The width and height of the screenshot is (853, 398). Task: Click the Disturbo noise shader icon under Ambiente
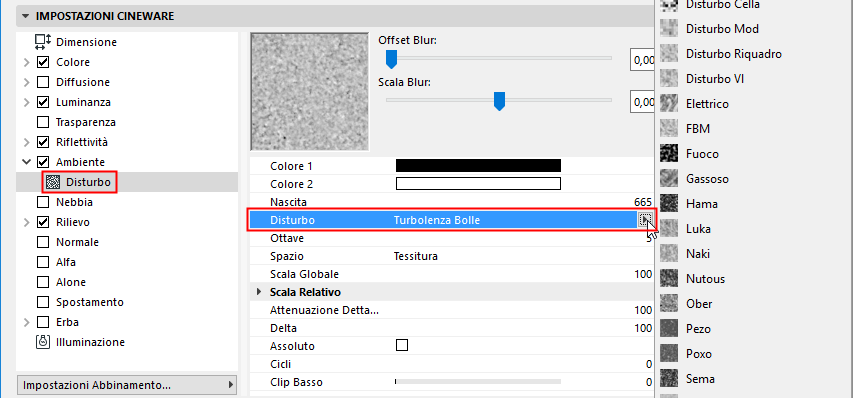pos(53,183)
